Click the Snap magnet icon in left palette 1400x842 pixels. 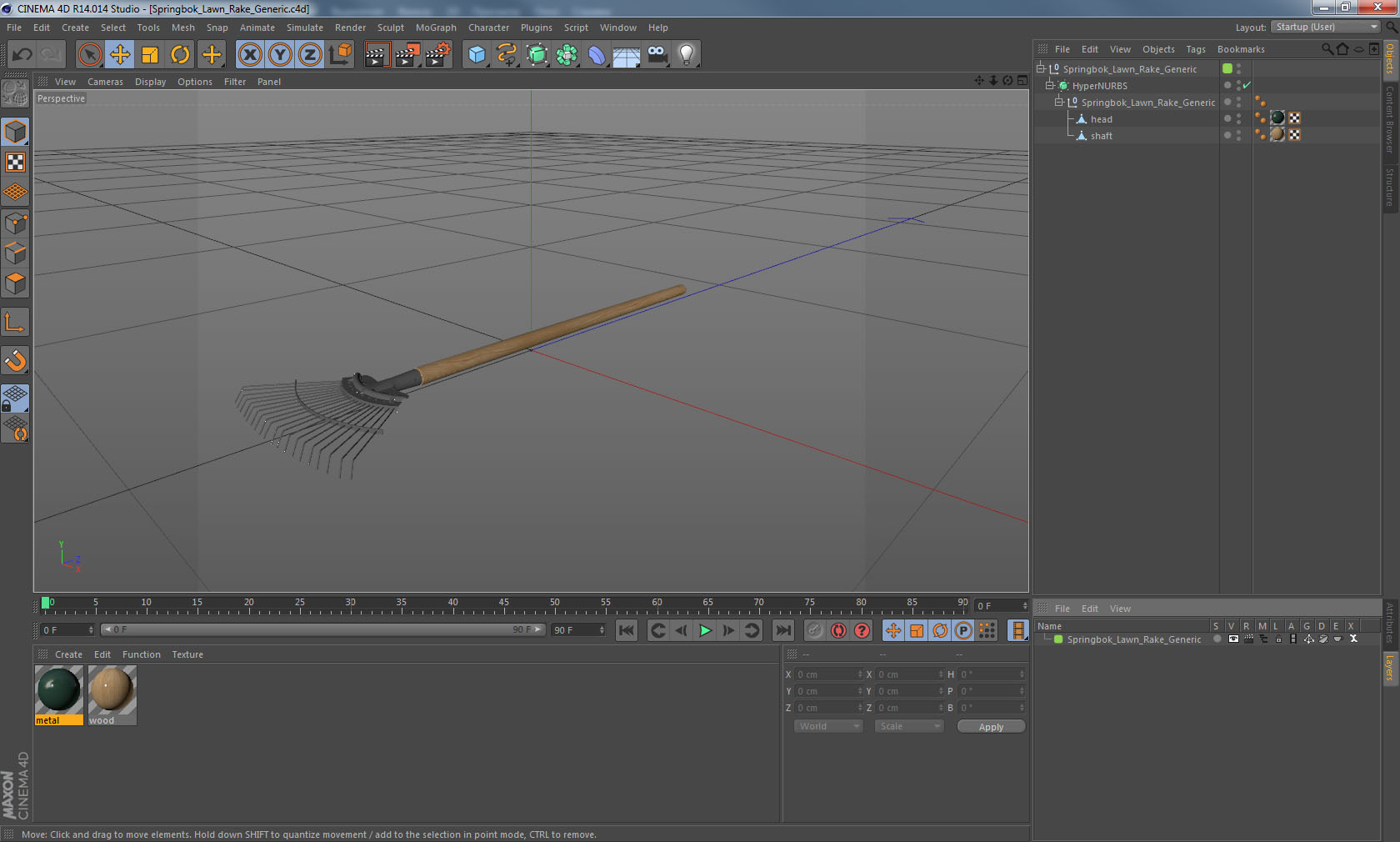tap(15, 360)
